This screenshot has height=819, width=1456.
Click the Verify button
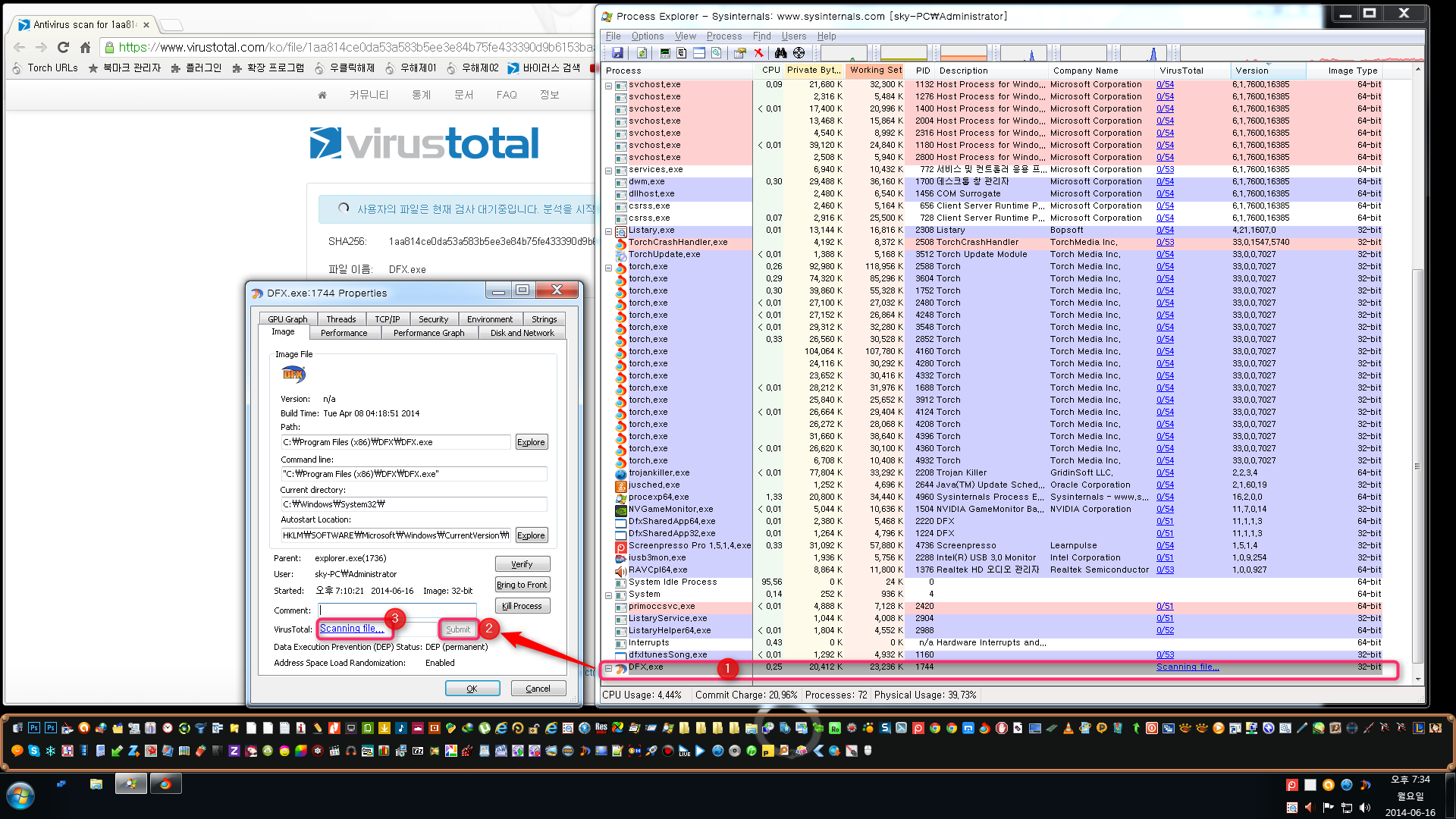(522, 564)
